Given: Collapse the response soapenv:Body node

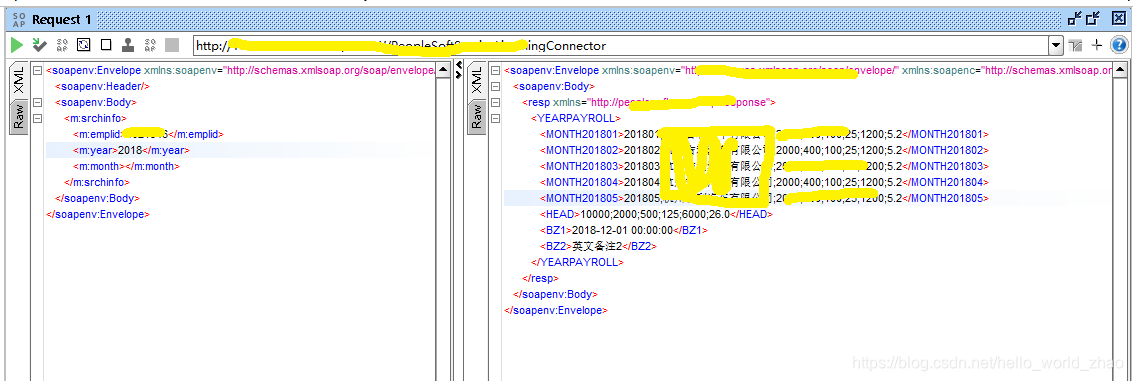Looking at the screenshot, I should pyautogui.click(x=495, y=87).
